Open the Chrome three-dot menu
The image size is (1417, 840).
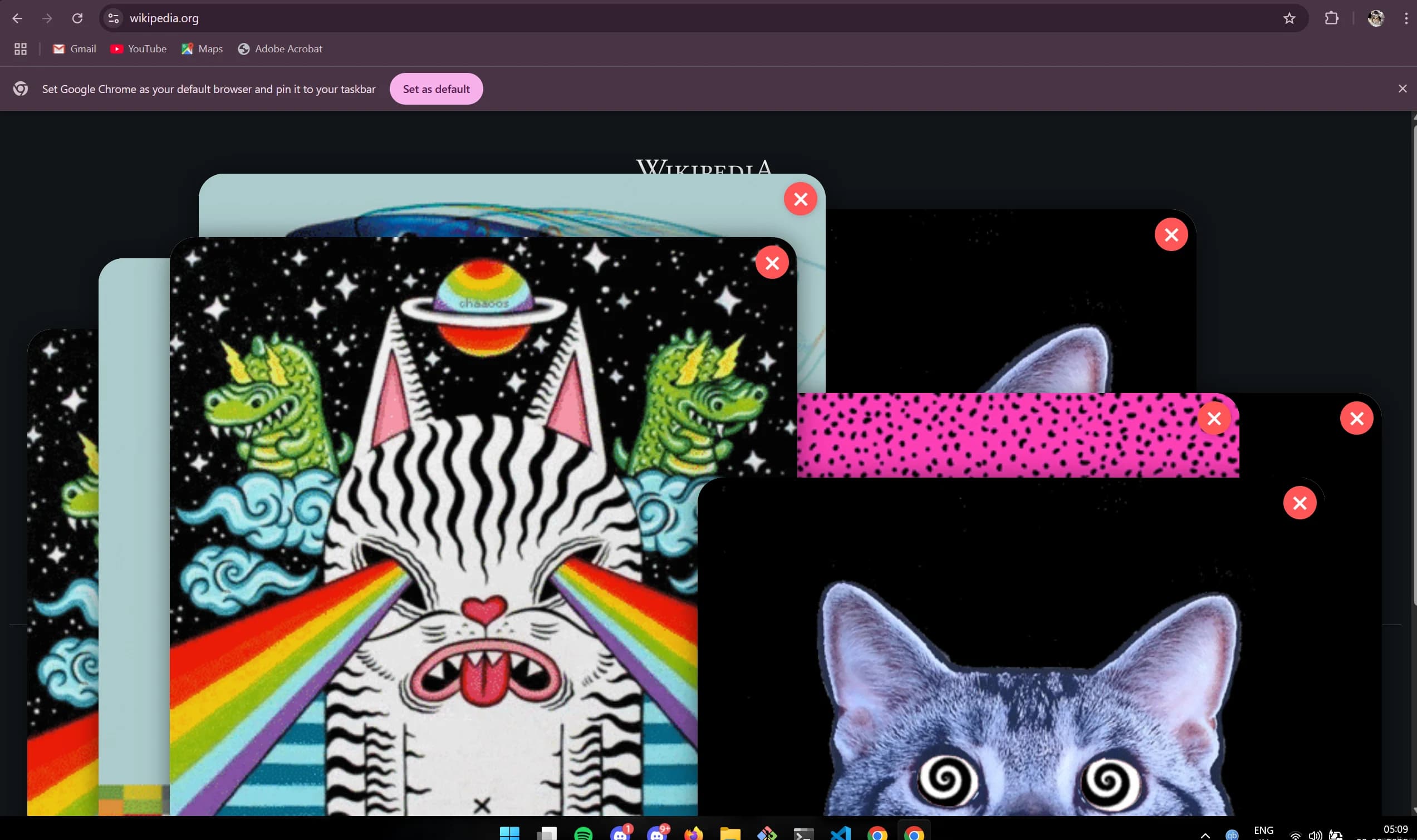point(1406,18)
